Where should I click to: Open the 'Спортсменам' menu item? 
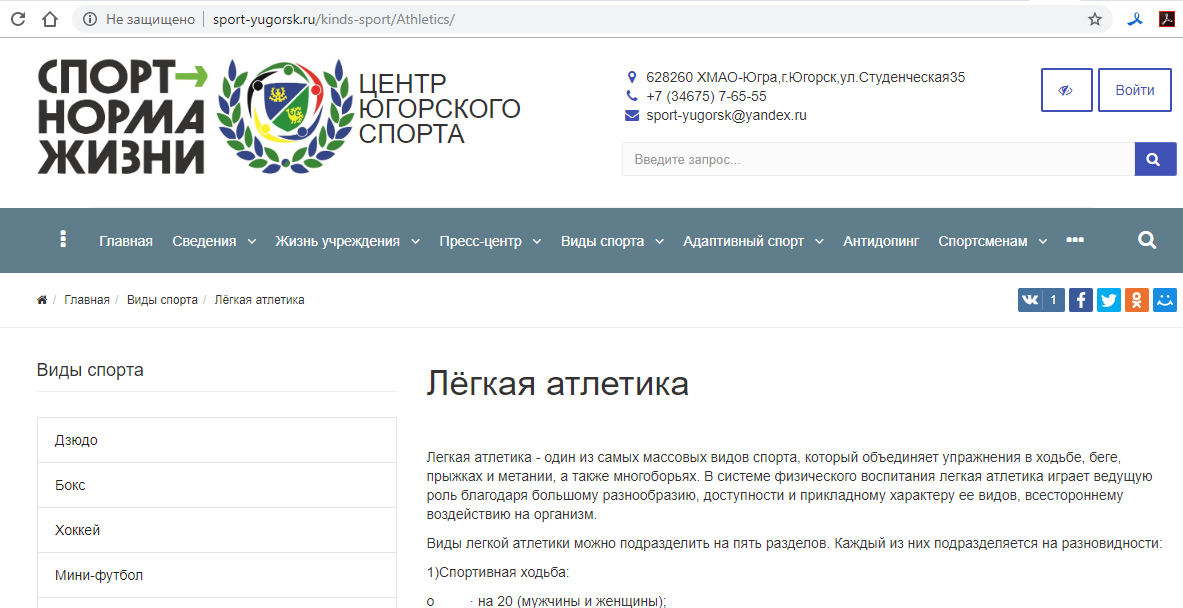[983, 241]
